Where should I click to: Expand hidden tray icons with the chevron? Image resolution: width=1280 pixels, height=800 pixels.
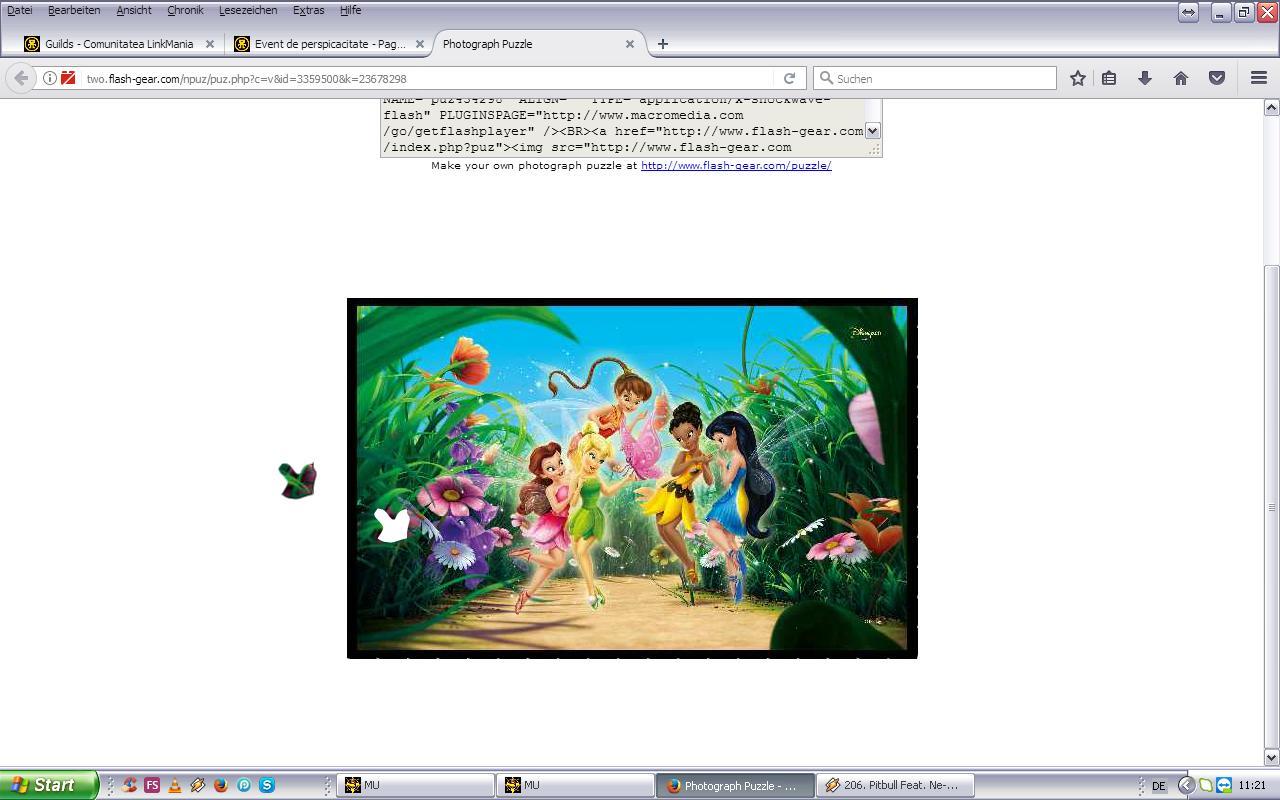point(1186,785)
